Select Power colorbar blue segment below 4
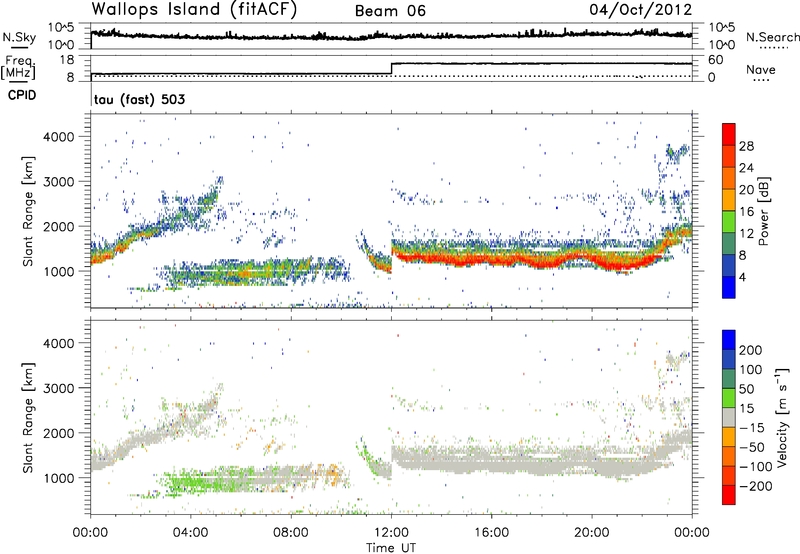This screenshot has height=554, width=800. point(729,287)
